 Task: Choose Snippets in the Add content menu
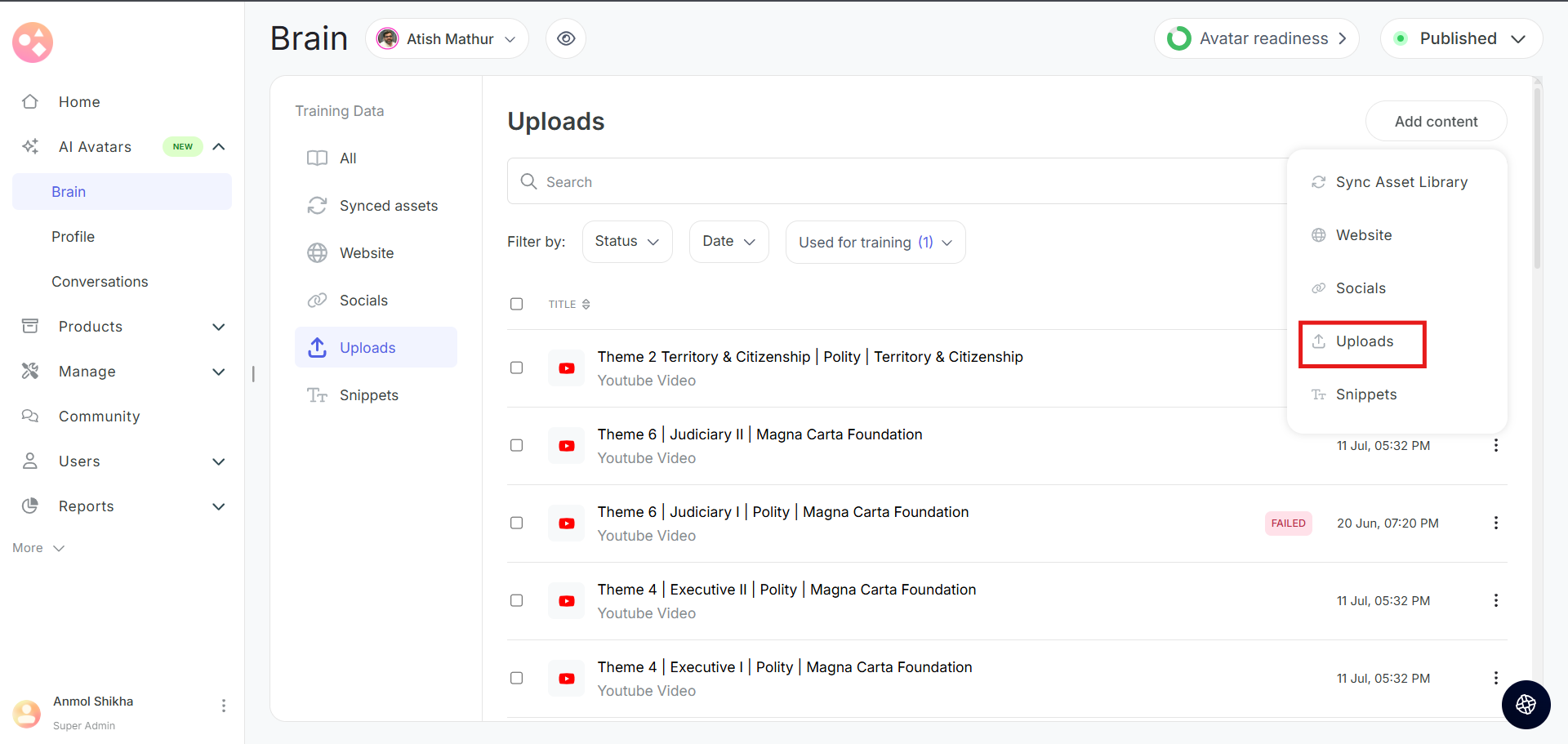(x=1365, y=394)
